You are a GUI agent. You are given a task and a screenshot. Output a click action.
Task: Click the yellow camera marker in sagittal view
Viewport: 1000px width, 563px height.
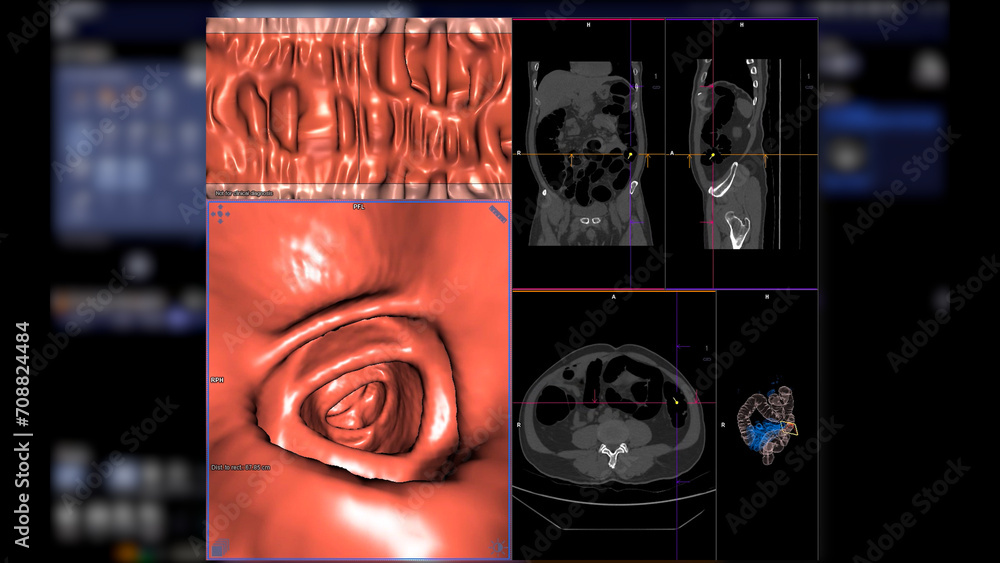(712, 155)
